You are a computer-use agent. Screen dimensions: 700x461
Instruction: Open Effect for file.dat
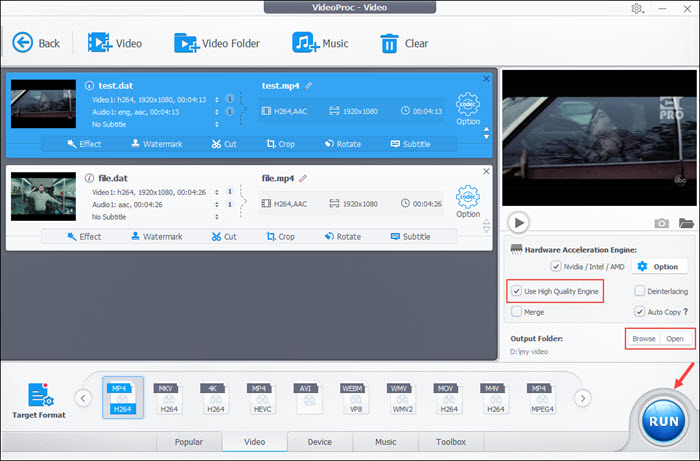click(x=84, y=237)
